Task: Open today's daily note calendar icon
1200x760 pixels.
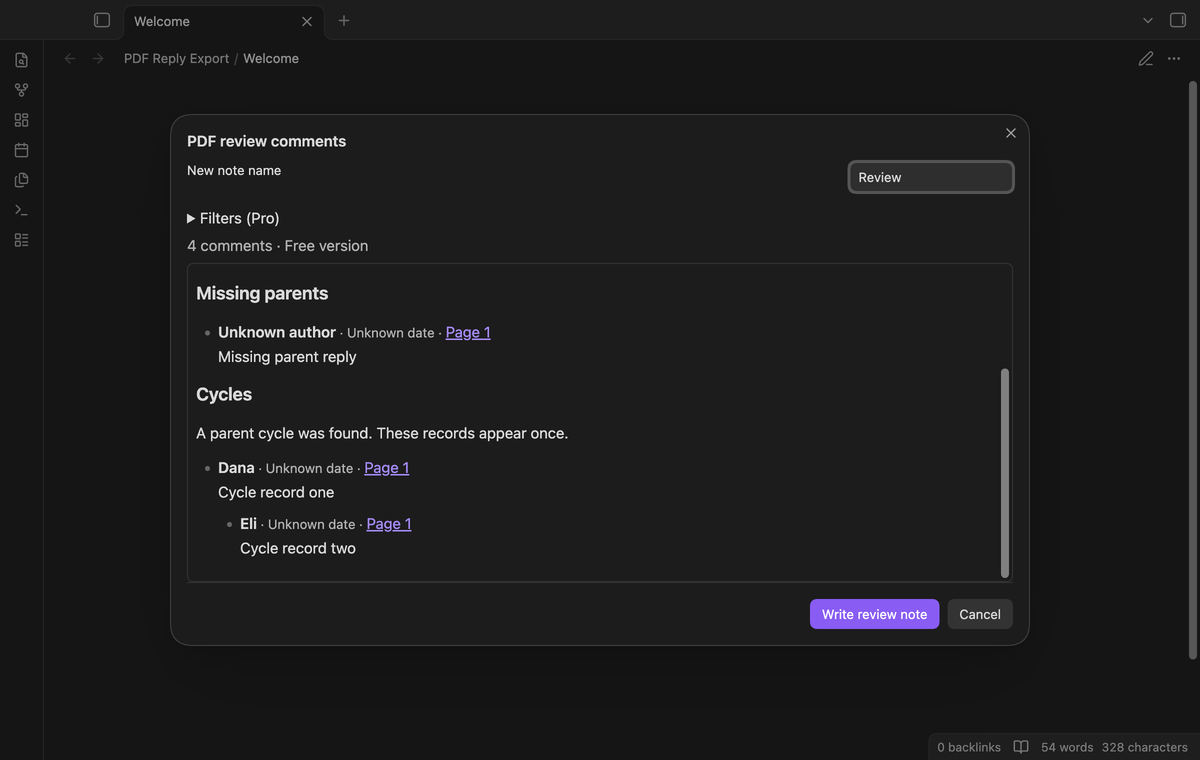Action: click(21, 150)
